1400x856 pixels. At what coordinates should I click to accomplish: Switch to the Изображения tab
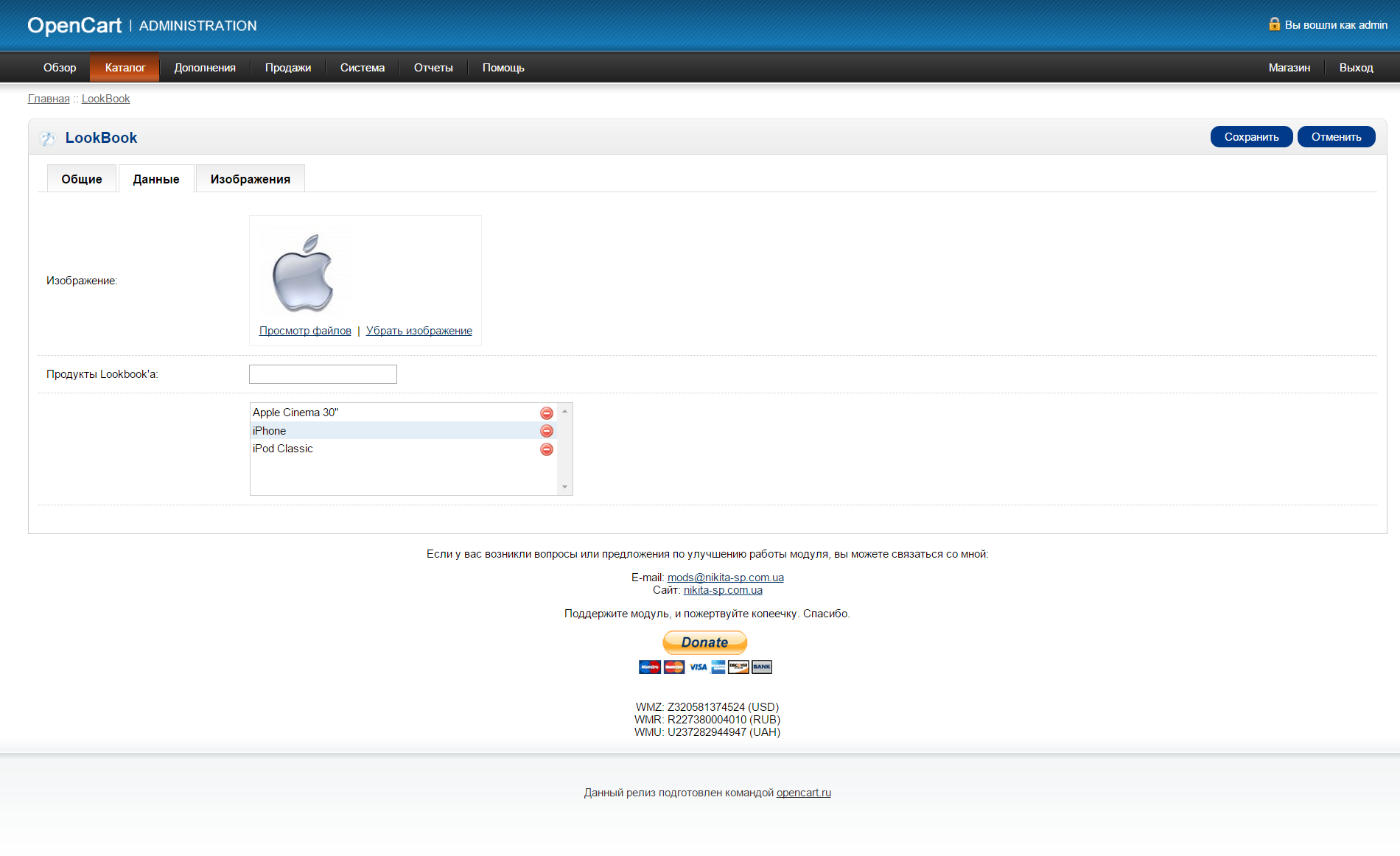pos(251,179)
